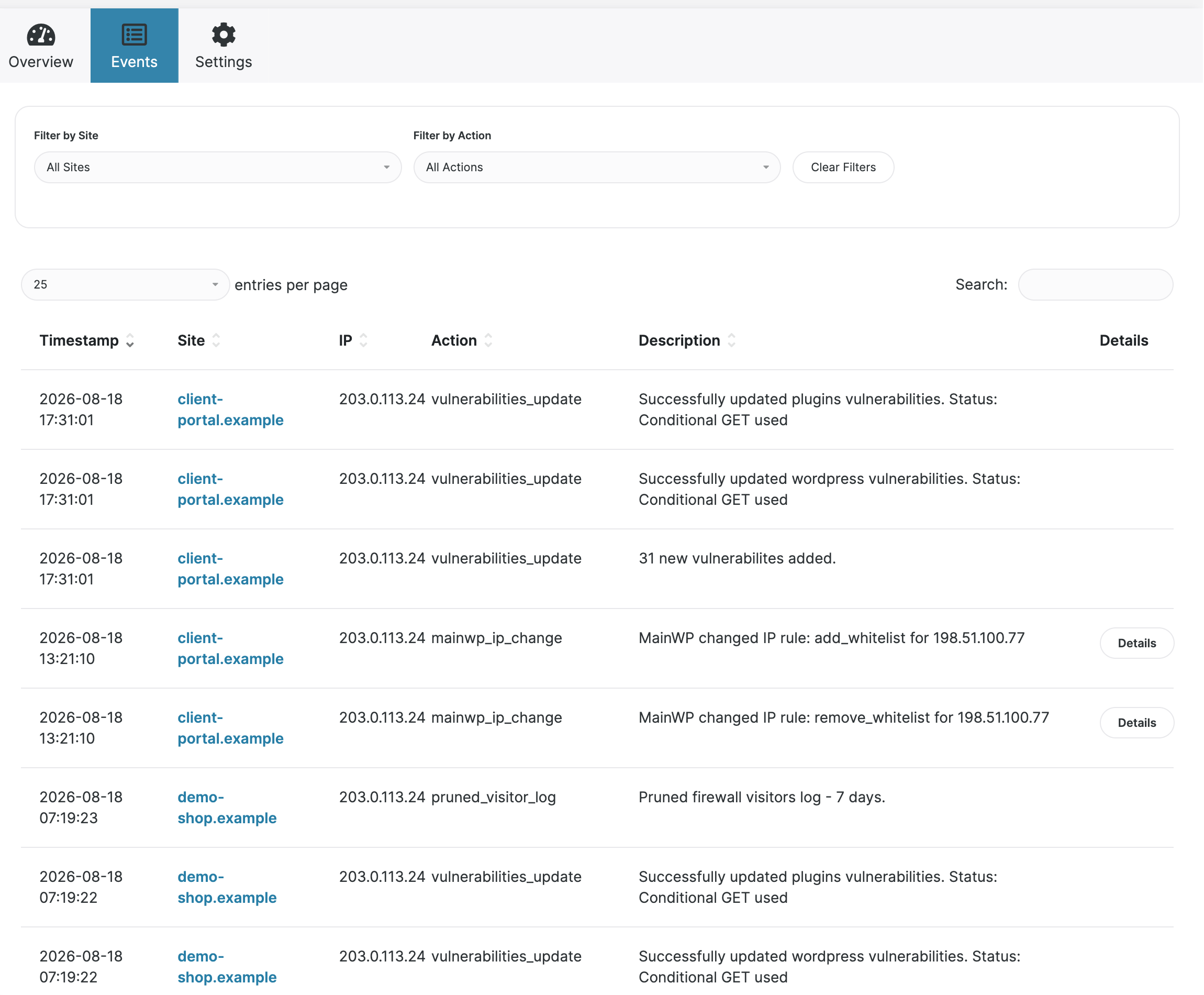The width and height of the screenshot is (1204, 995).
Task: Click the Overview dashboard gauge icon
Action: pos(41,35)
